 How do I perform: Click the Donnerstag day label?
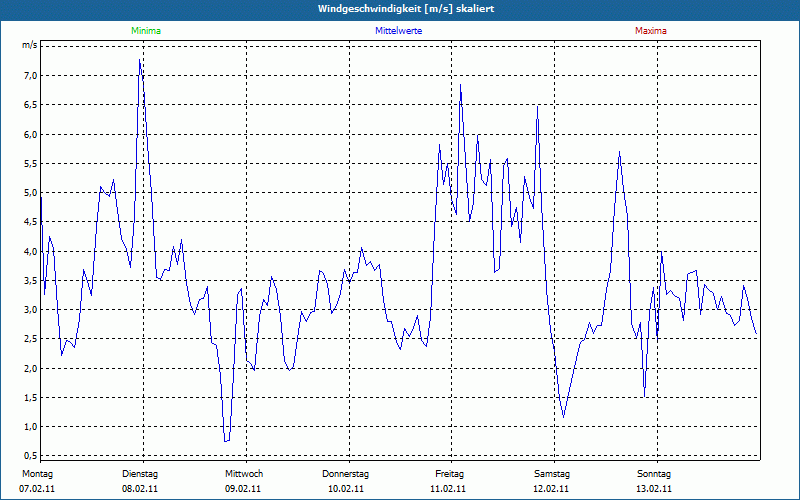[345, 474]
